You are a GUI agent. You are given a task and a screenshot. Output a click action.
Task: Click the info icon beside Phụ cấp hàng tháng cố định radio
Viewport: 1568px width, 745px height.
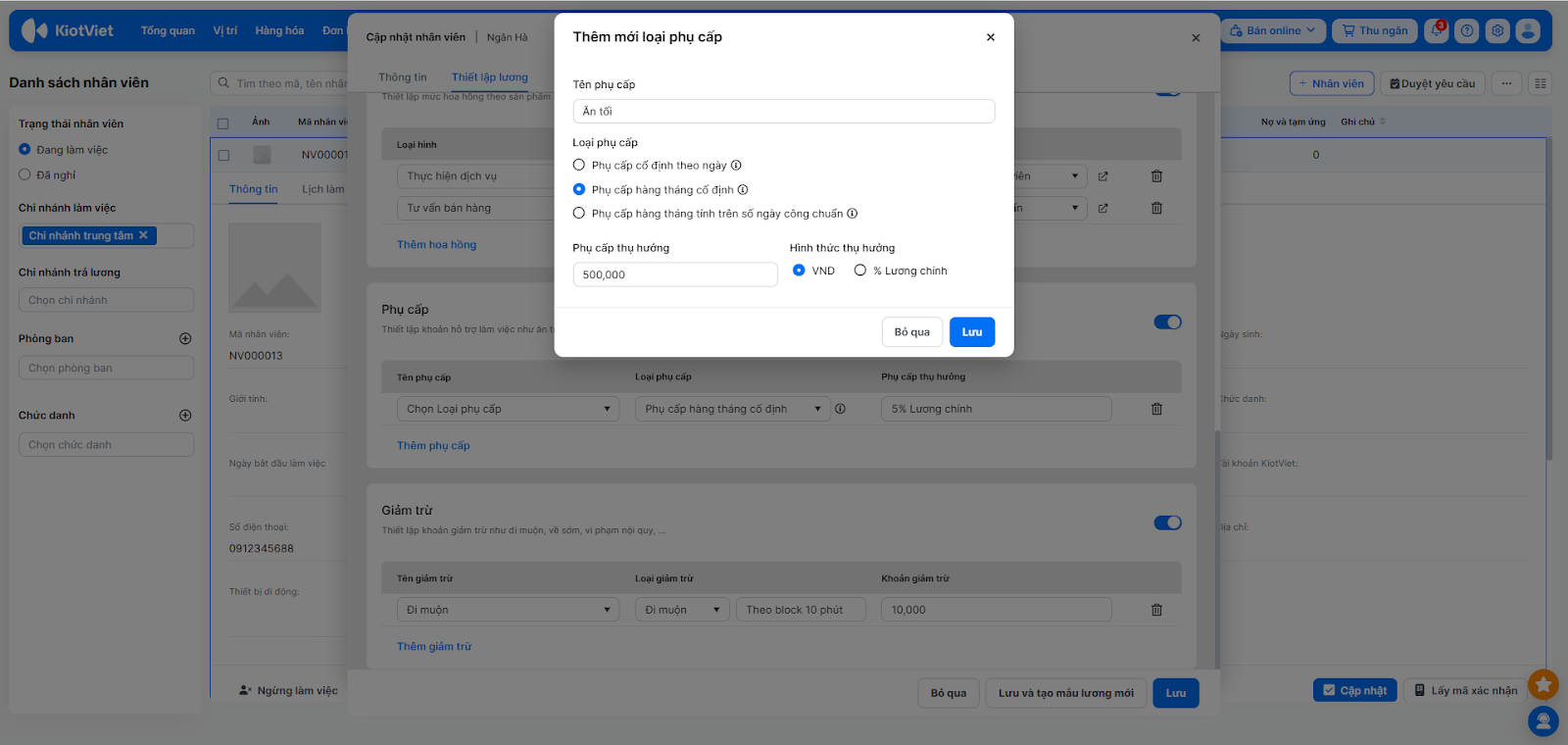point(743,190)
